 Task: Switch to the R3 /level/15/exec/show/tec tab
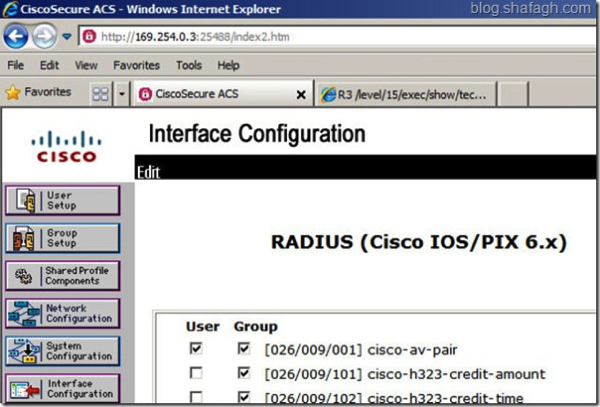click(x=406, y=94)
